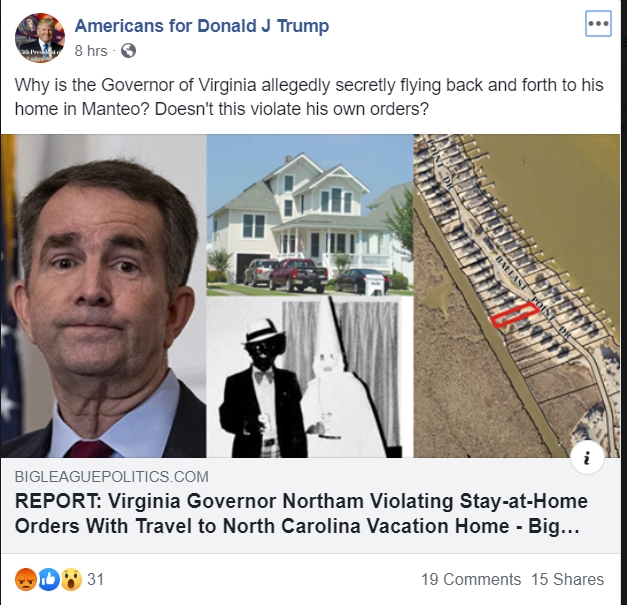Open the post options three-dot menu
This screenshot has height=605, width=627.
click(x=598, y=24)
